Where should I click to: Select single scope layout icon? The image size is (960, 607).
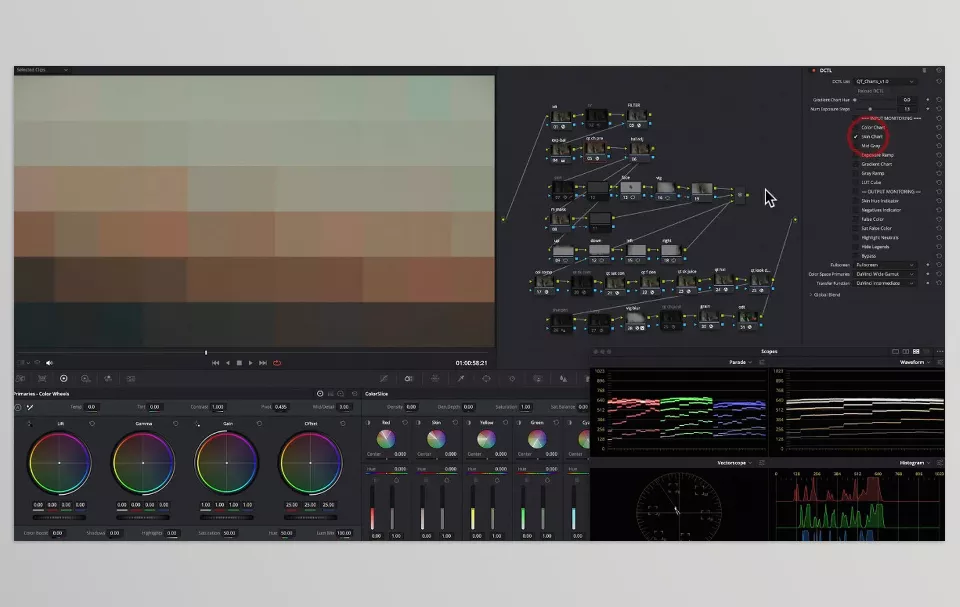click(x=895, y=352)
